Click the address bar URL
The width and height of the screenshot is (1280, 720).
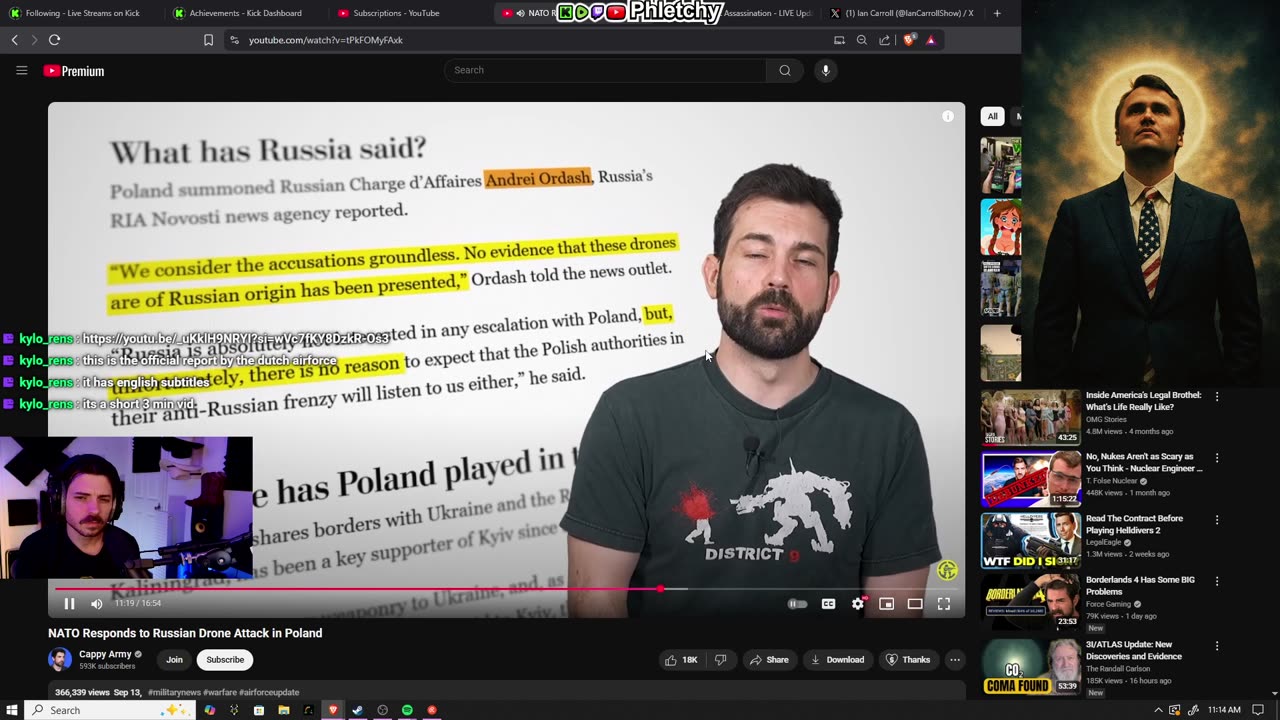point(326,40)
